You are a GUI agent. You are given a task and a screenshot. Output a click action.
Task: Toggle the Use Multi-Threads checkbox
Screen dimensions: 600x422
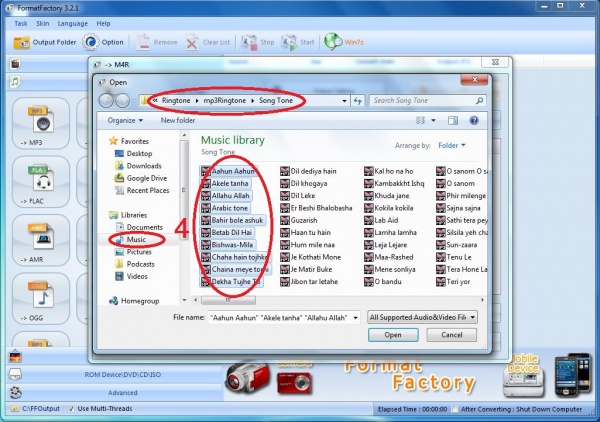(x=70, y=409)
